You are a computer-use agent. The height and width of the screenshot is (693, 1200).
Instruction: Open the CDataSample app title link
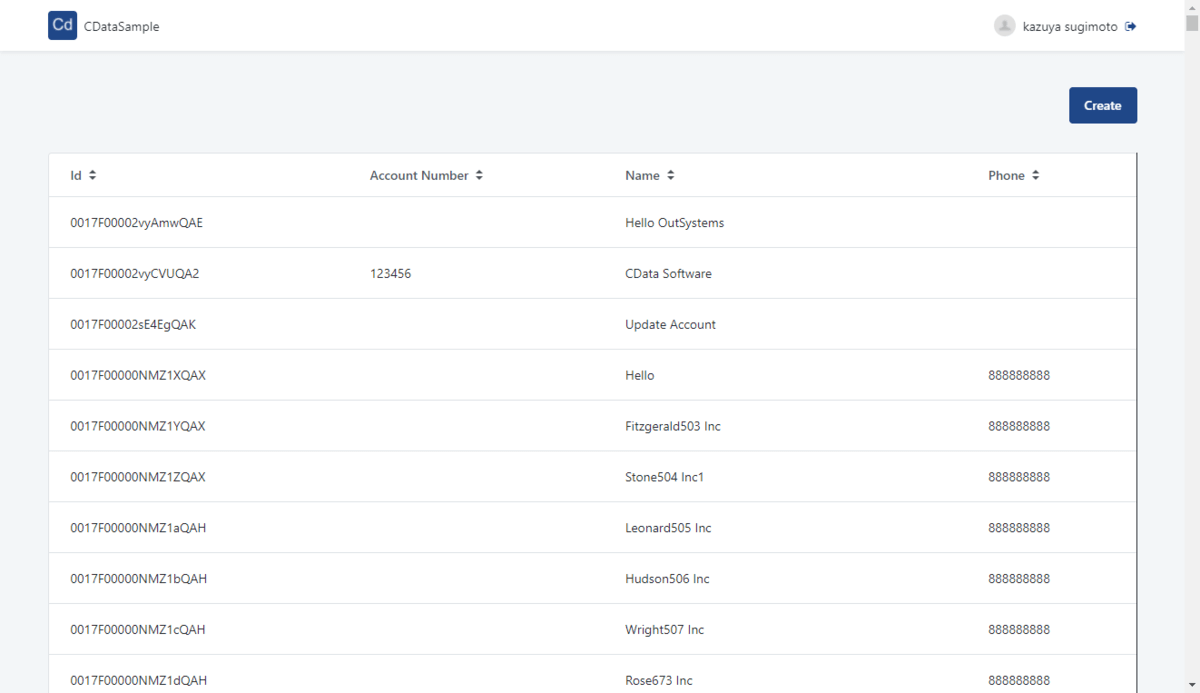[x=121, y=27]
